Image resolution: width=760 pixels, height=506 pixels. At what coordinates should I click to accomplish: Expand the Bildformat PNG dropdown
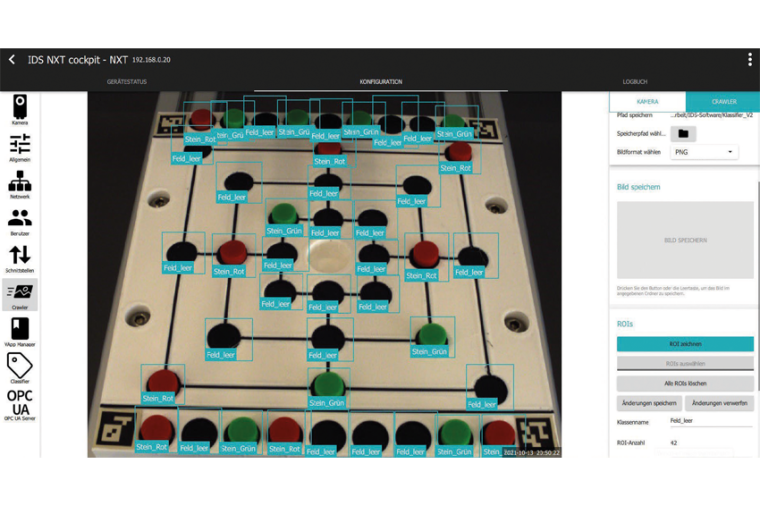tap(703, 152)
